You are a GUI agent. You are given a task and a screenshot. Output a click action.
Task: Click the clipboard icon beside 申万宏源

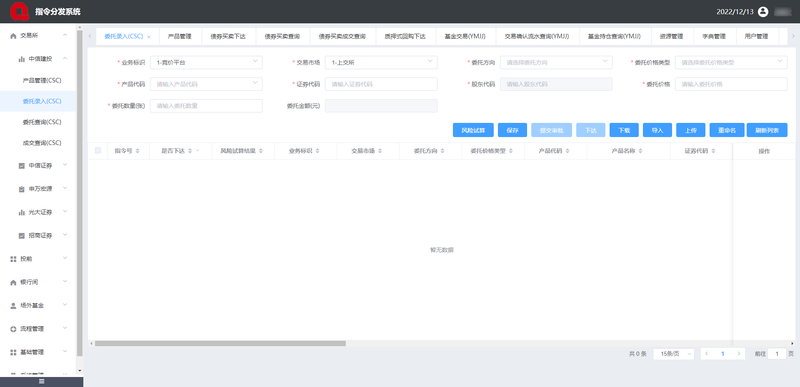21,189
